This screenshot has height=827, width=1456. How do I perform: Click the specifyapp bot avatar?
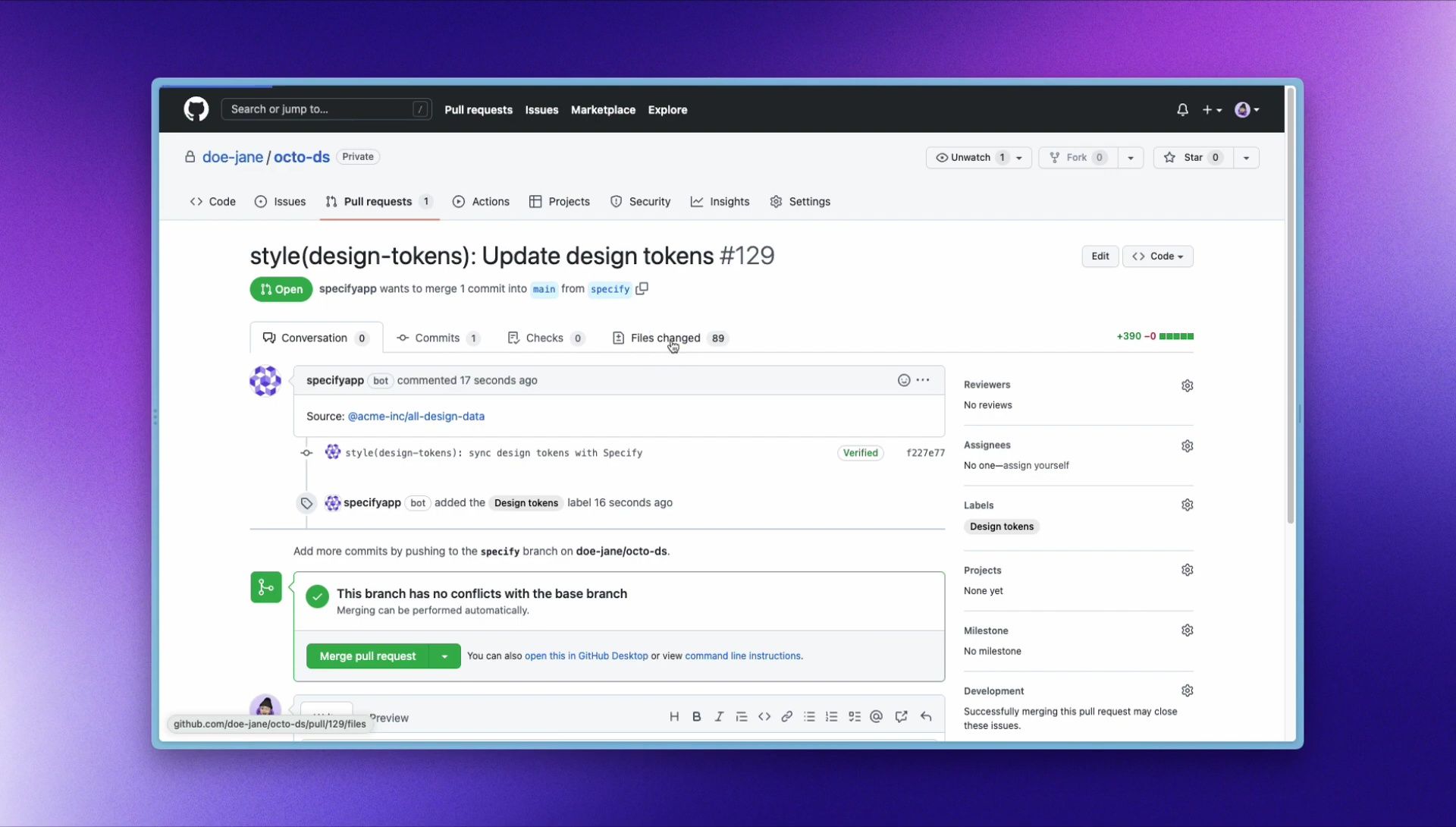pyautogui.click(x=265, y=381)
